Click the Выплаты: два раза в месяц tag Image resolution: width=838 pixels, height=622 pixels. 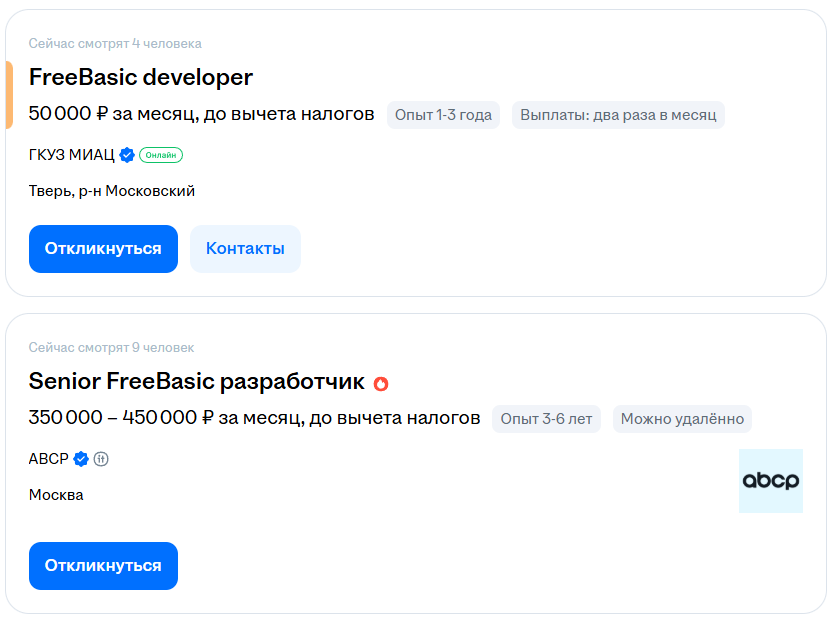click(618, 115)
